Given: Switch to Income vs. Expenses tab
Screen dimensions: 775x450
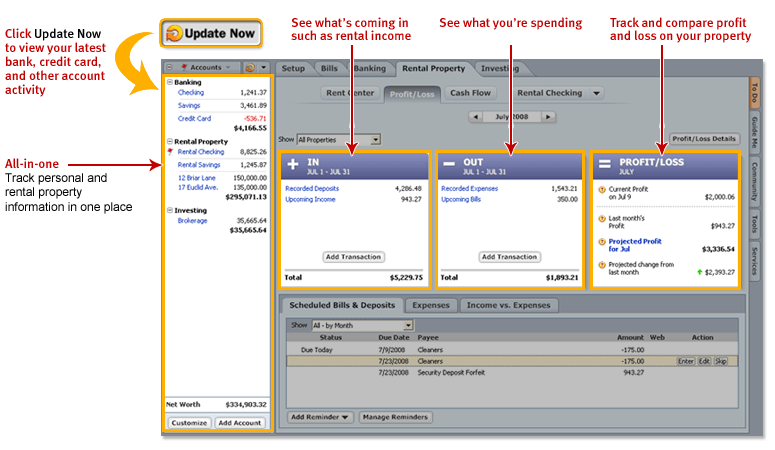Looking at the screenshot, I should click(508, 306).
